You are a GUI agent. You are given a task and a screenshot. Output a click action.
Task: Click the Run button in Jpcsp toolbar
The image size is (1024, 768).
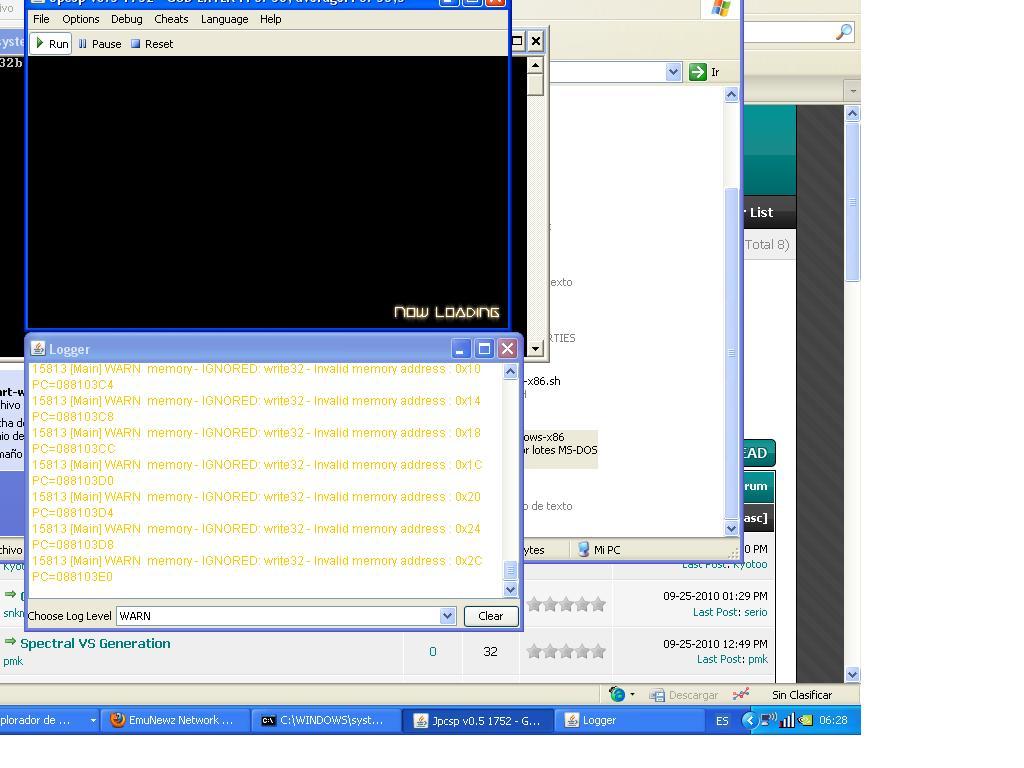tap(51, 44)
